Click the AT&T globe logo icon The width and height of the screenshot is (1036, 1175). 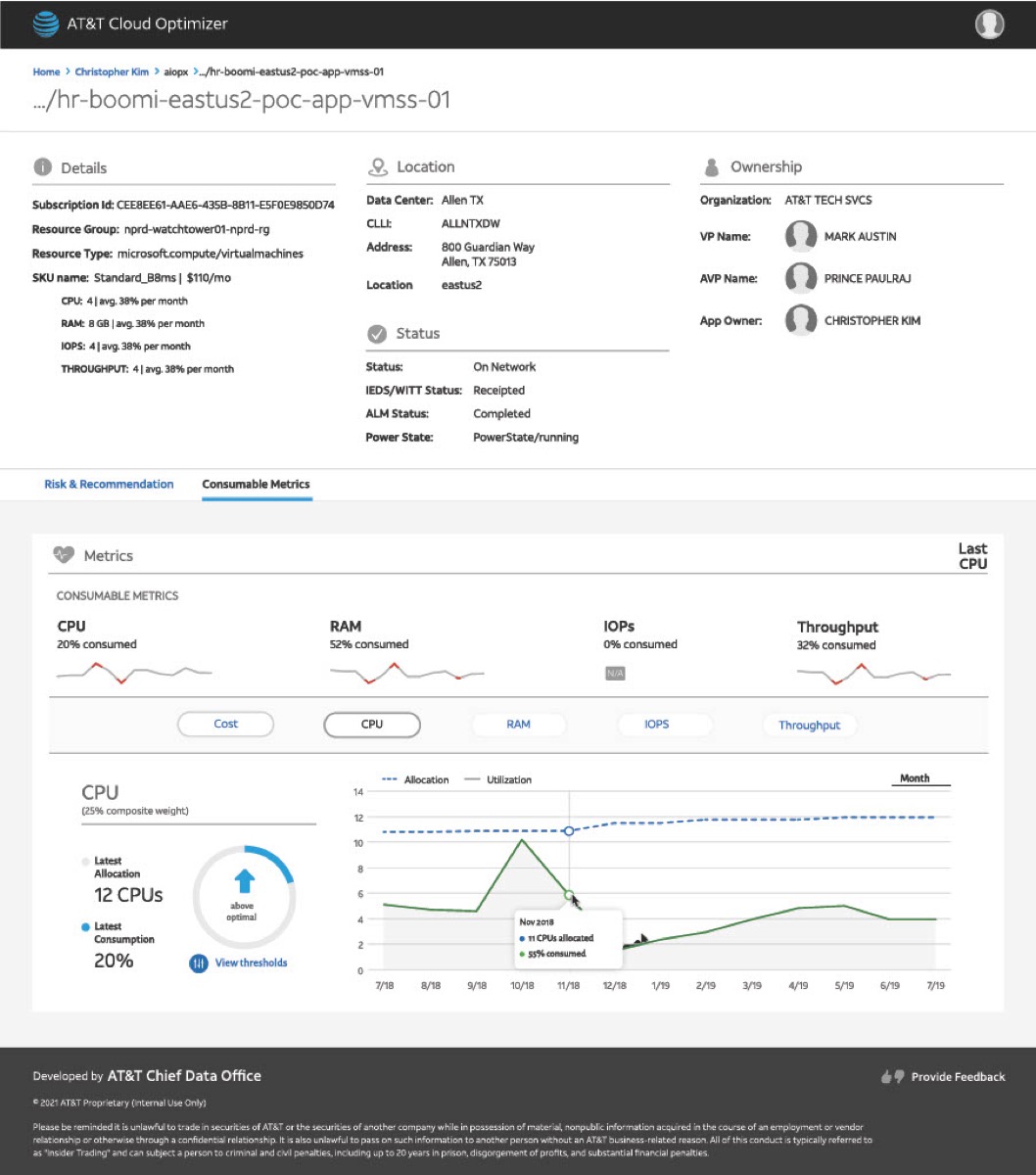[45, 24]
